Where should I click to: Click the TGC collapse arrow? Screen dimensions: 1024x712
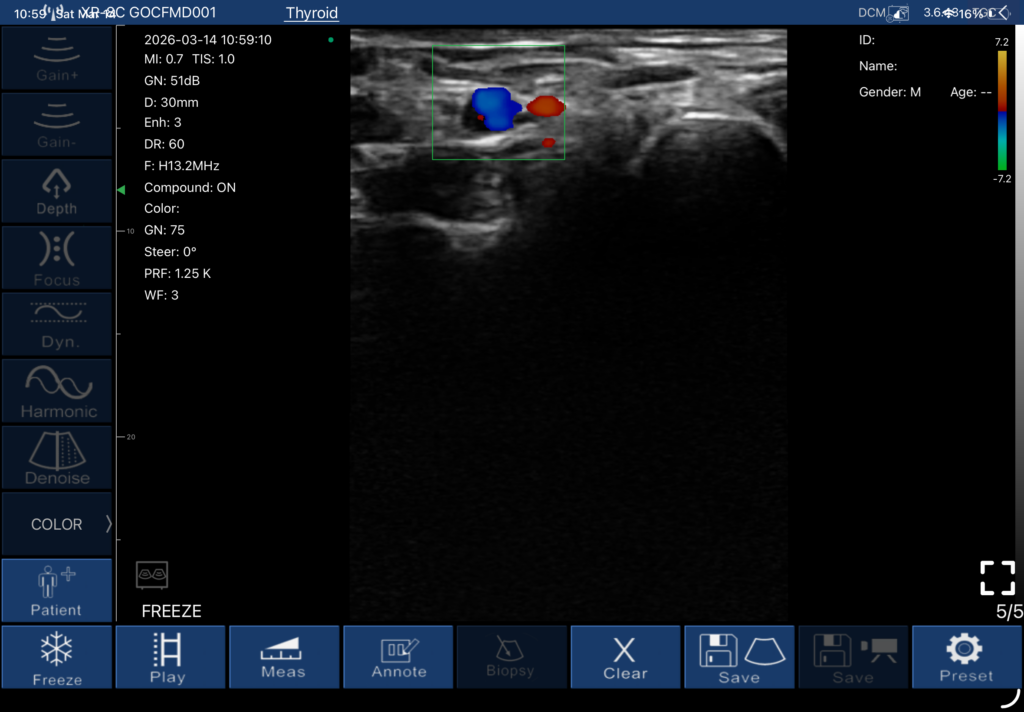1003,12
